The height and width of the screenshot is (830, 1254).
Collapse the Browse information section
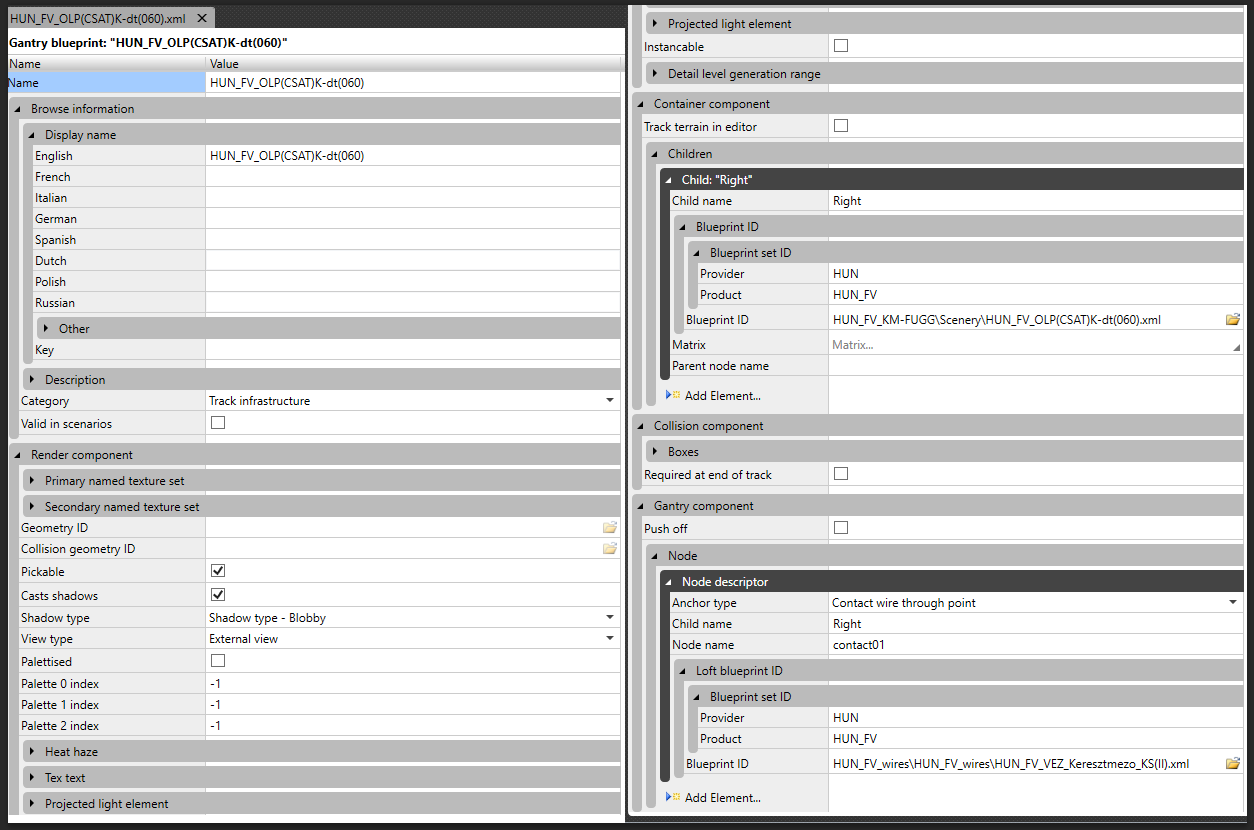(19, 109)
